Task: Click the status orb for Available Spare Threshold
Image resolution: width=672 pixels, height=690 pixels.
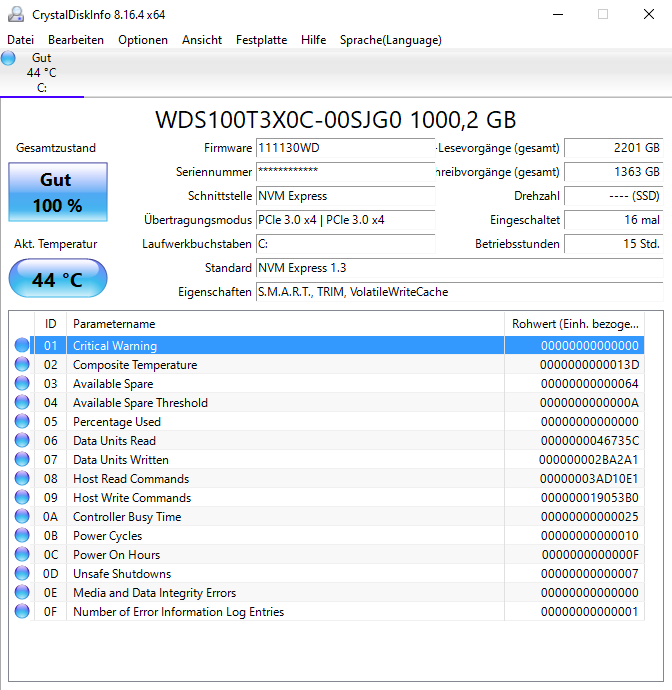Action: [22, 402]
